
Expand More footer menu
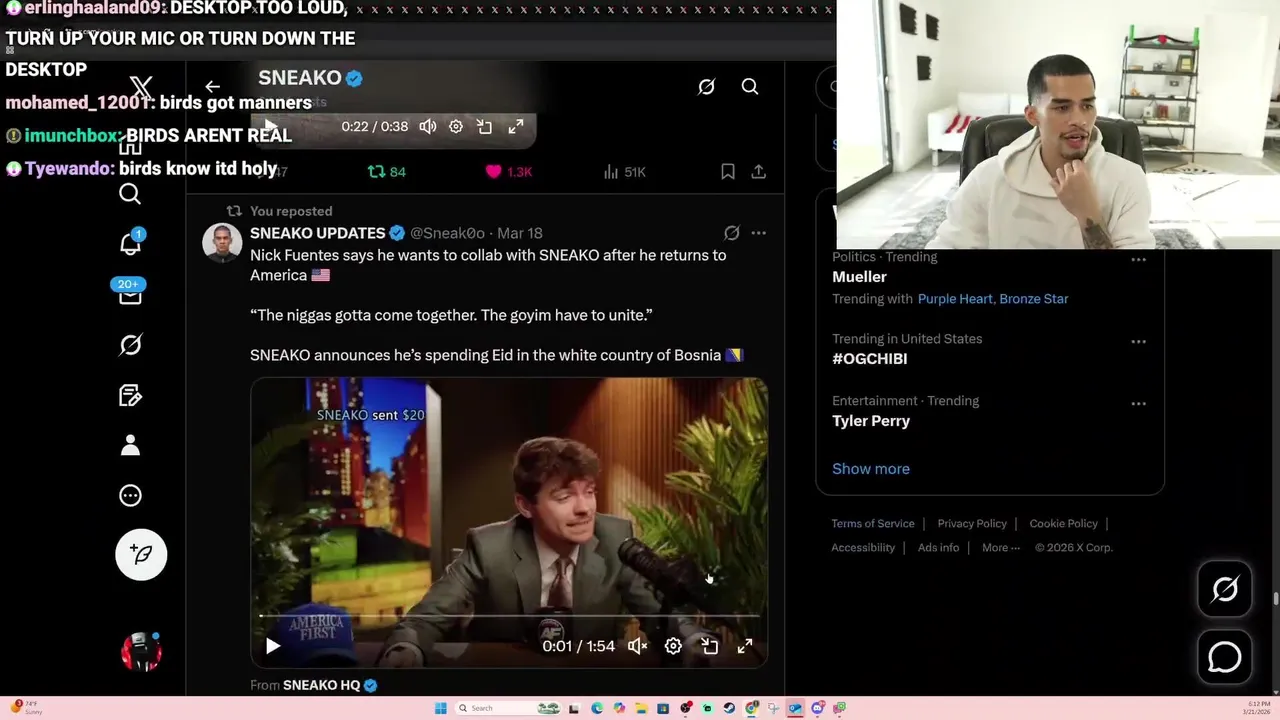point(1001,547)
